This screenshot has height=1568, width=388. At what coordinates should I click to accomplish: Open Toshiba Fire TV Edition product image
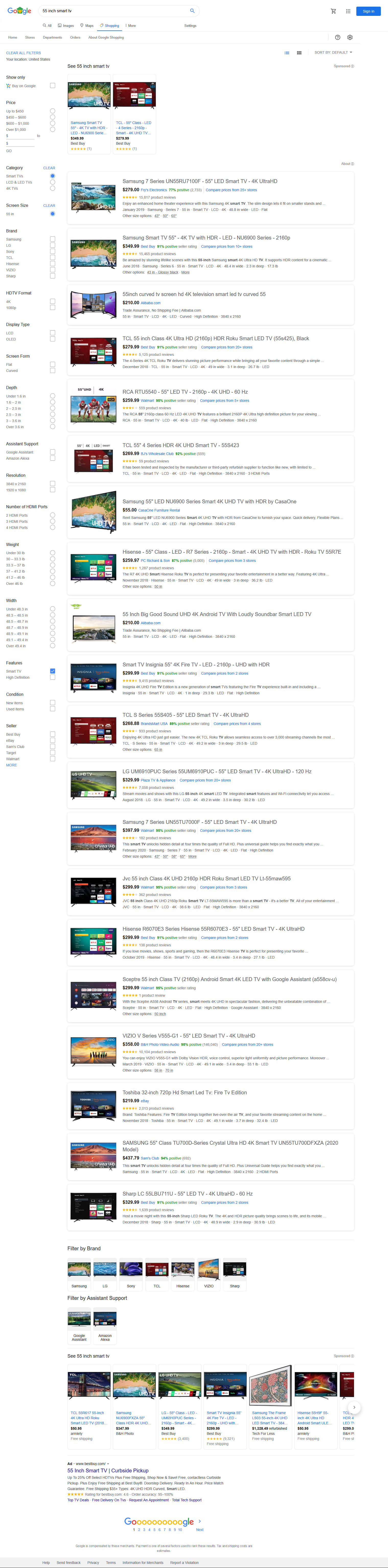click(93, 1106)
